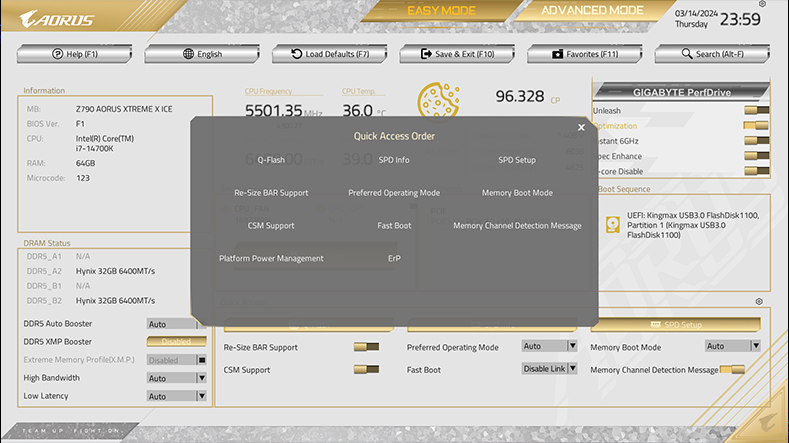
Task: Open Search (Alt-F)
Action: point(712,54)
